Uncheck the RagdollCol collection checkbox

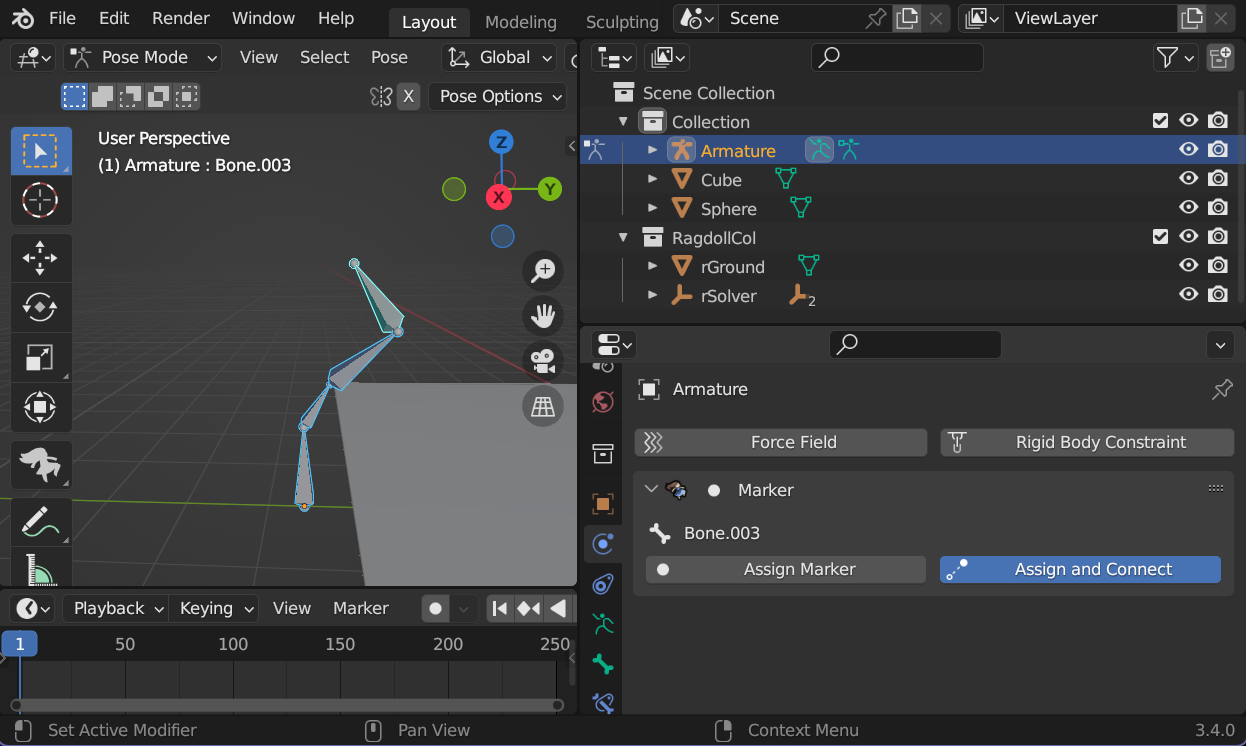(x=1160, y=237)
